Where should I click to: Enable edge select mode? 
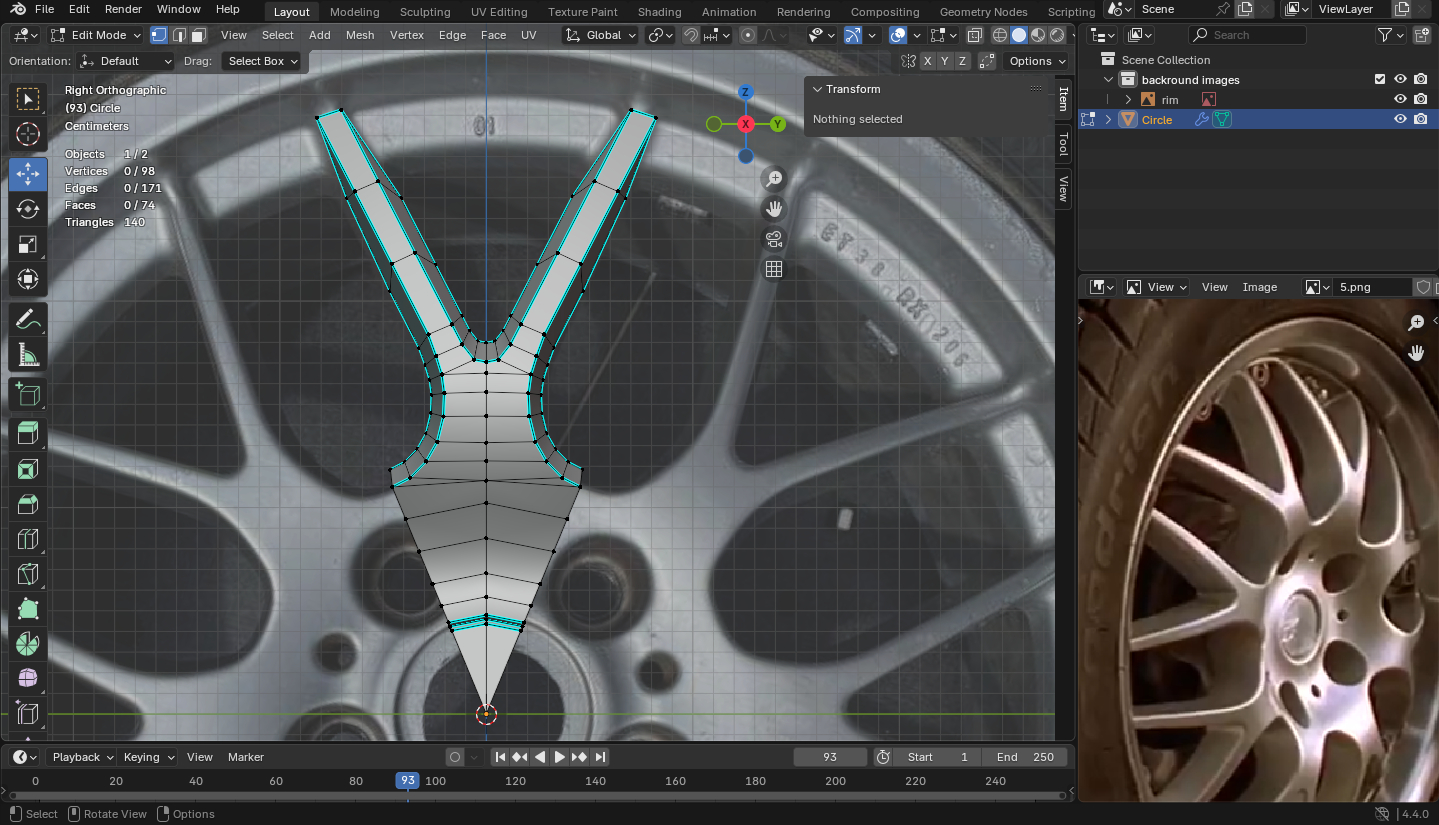[179, 35]
